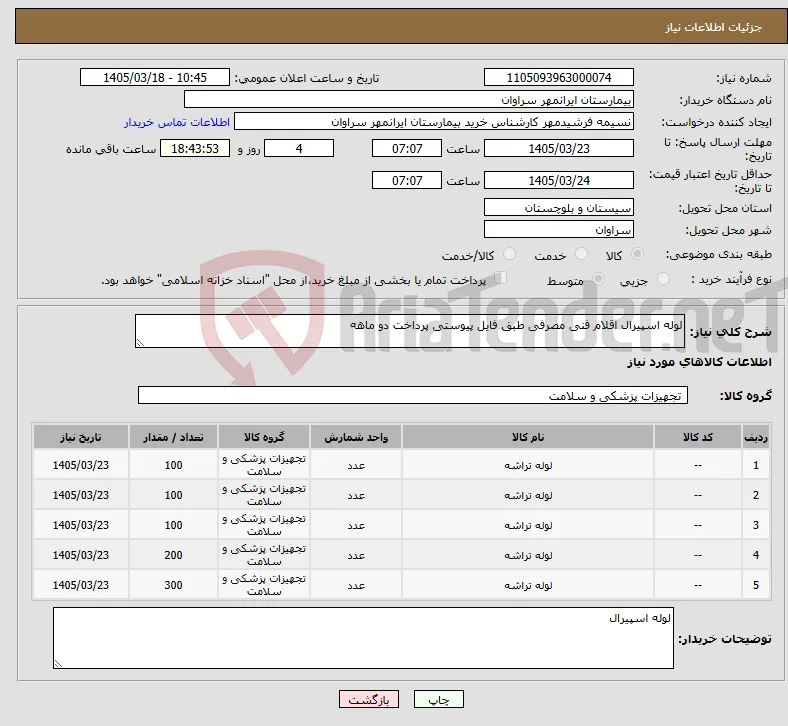Viewport: 788px width, 726px height.
Task: Select the متوسط purchase type radio
Action: (598, 279)
